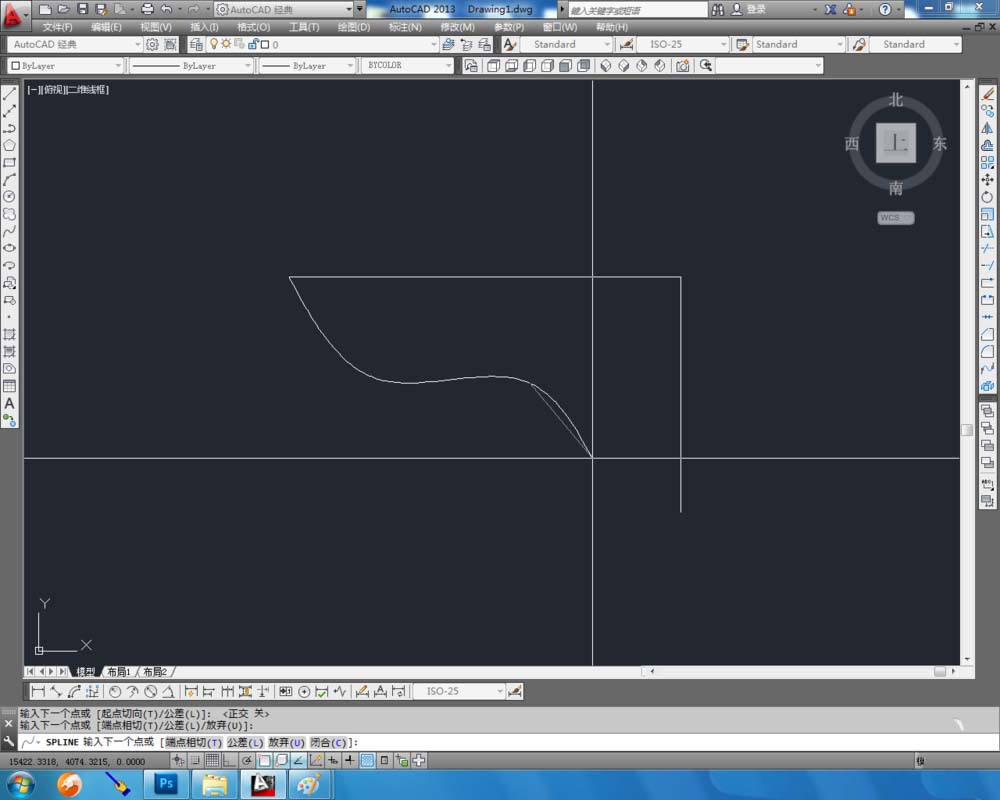1000x800 pixels.
Task: Click the Open file icon
Action: point(63,9)
